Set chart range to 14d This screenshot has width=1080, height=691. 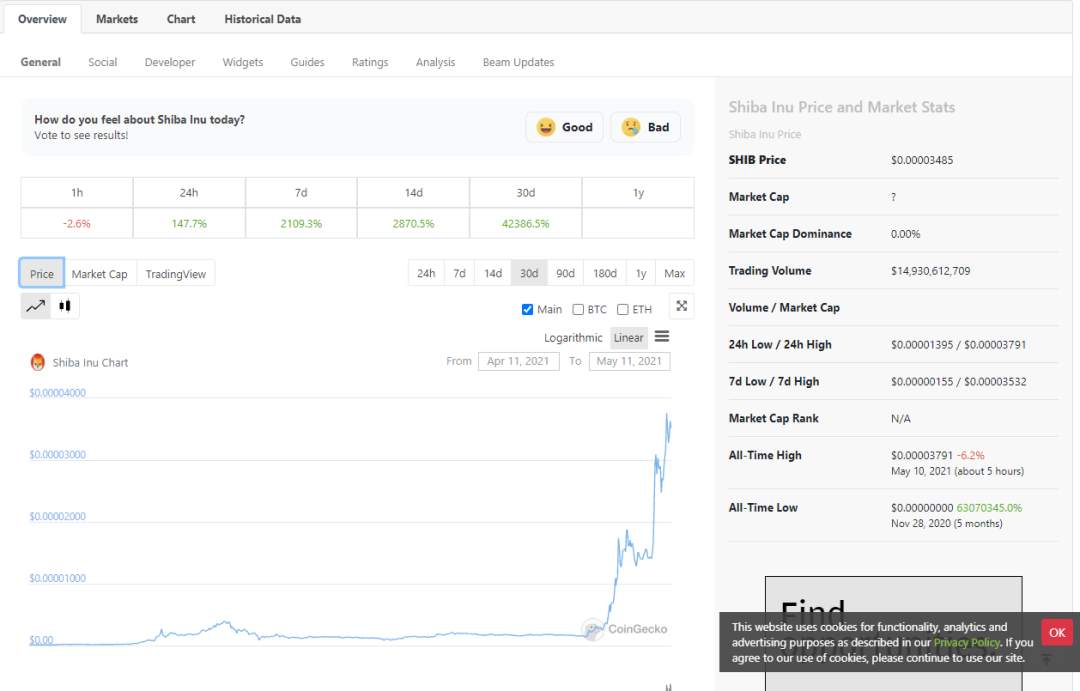click(493, 273)
